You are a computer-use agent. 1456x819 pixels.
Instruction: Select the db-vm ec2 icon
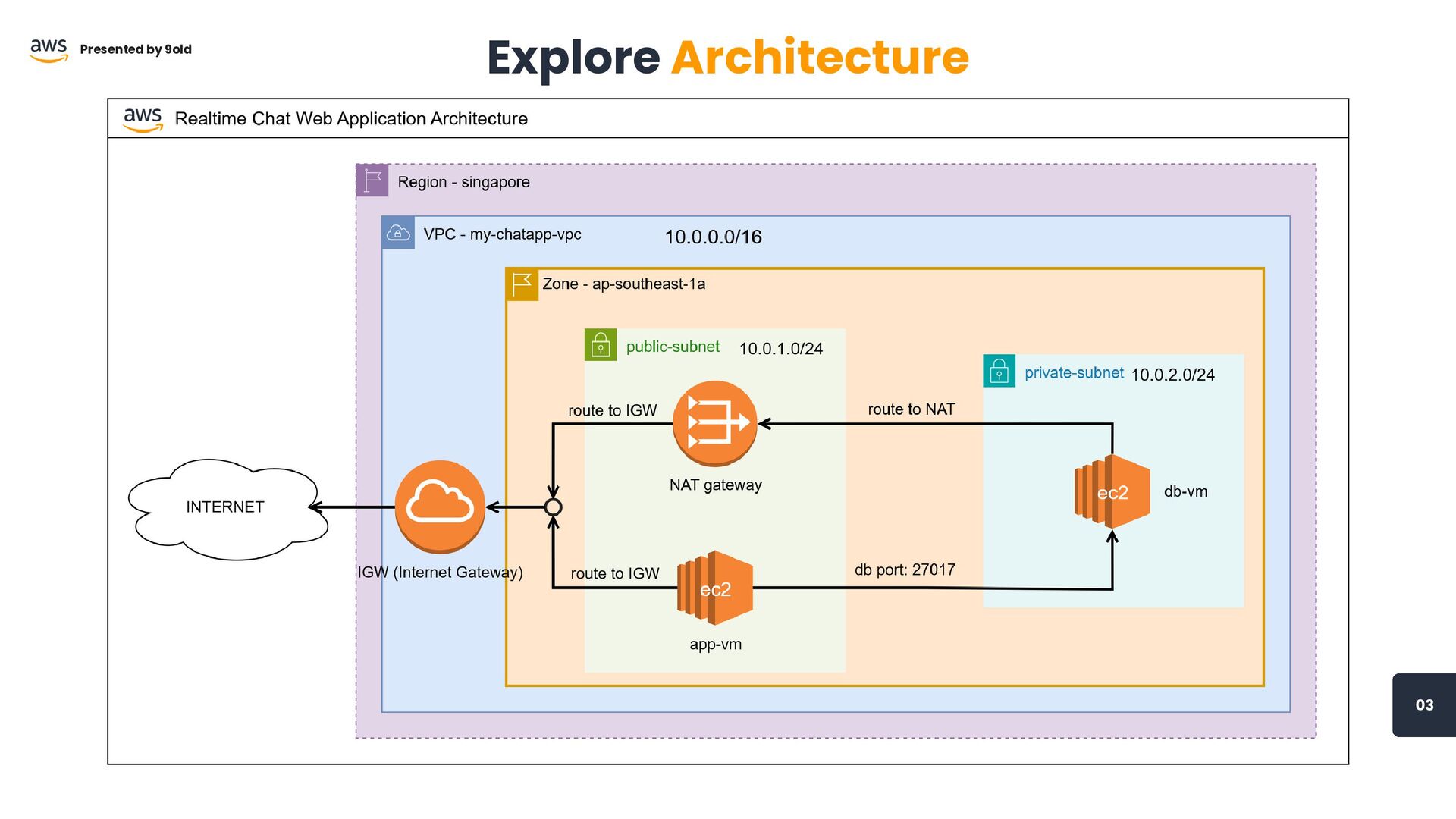coord(1112,492)
